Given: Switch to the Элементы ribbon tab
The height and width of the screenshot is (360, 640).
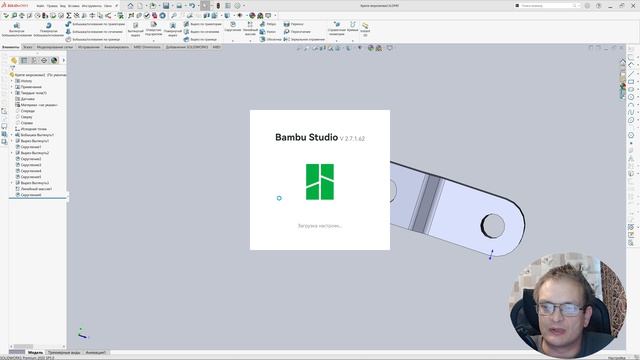Looking at the screenshot, I should tap(11, 47).
